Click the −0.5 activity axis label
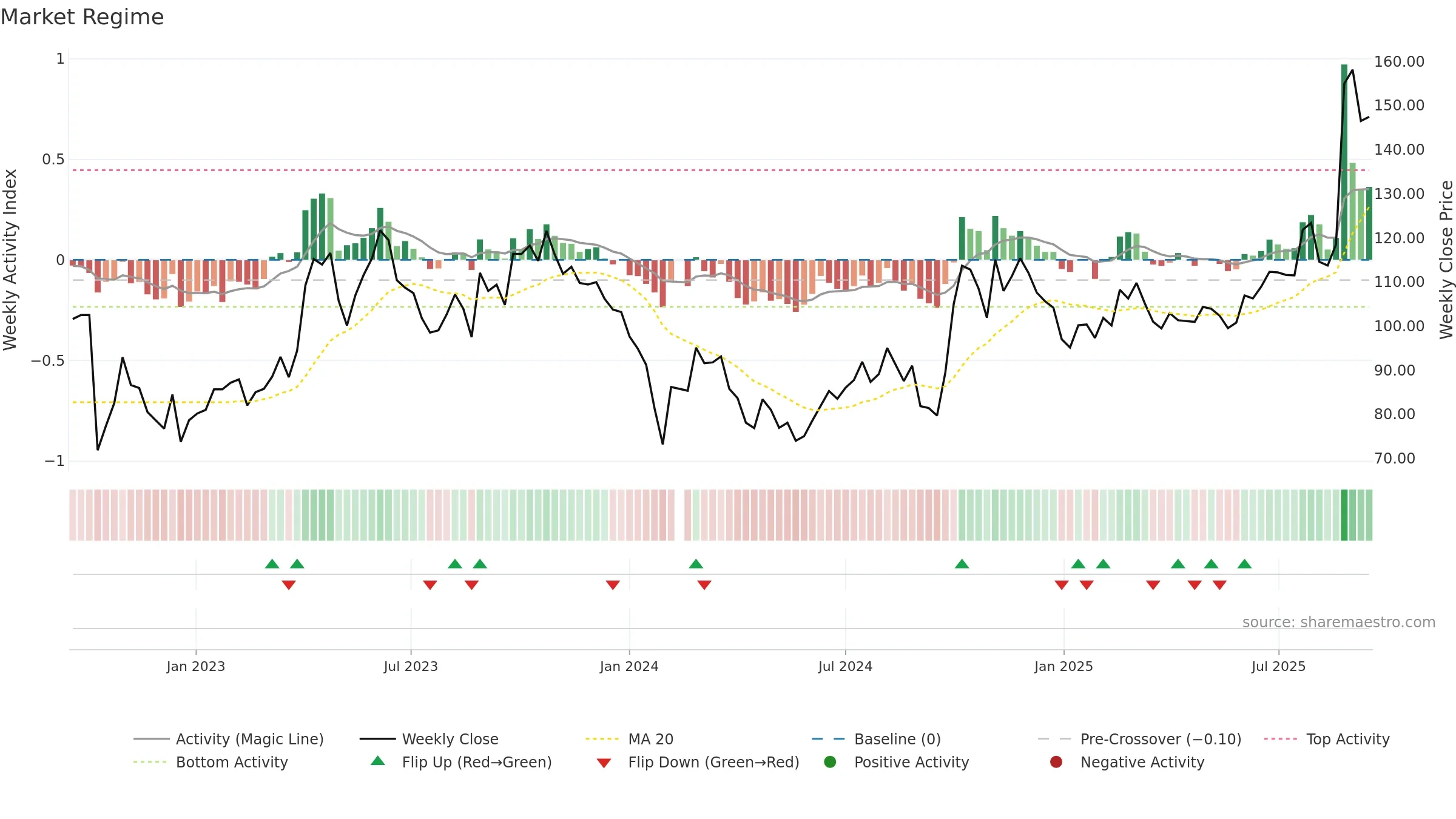This screenshot has height=819, width=1456. click(x=48, y=361)
